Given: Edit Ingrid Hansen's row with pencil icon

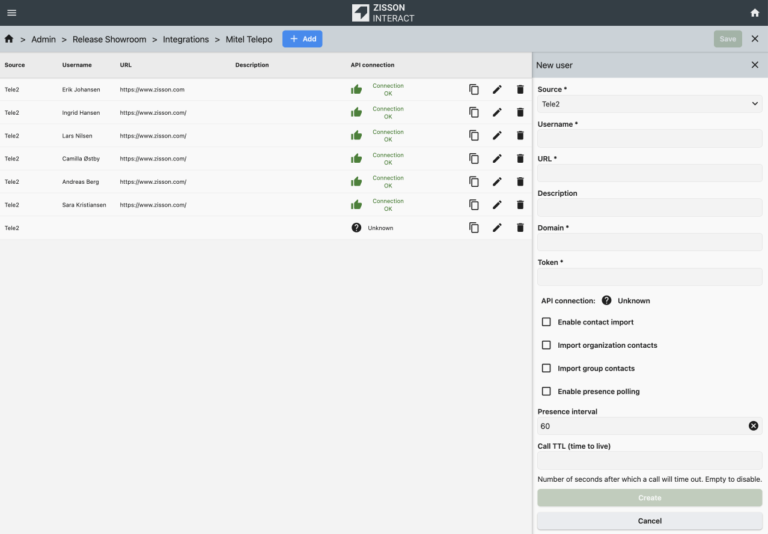Looking at the screenshot, I should [x=497, y=112].
